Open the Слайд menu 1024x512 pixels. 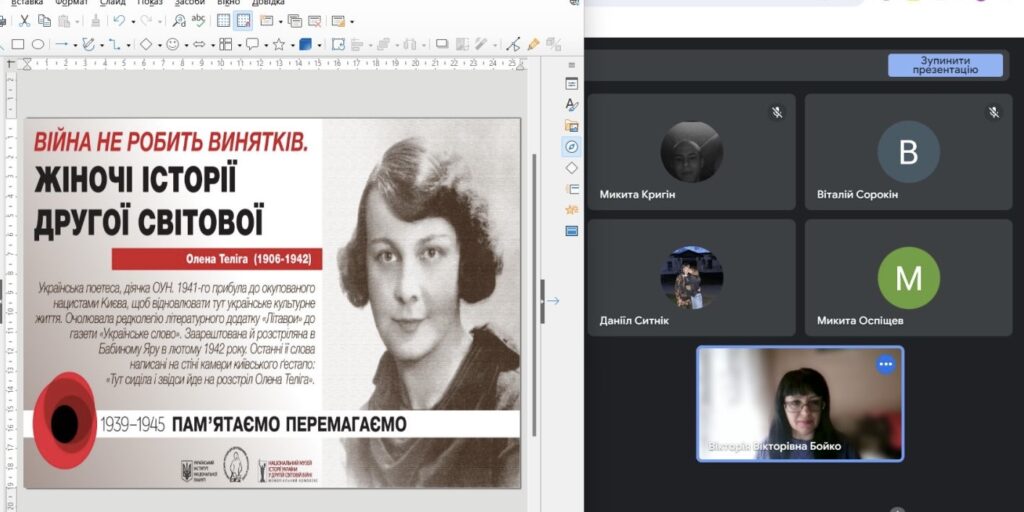pos(113,3)
